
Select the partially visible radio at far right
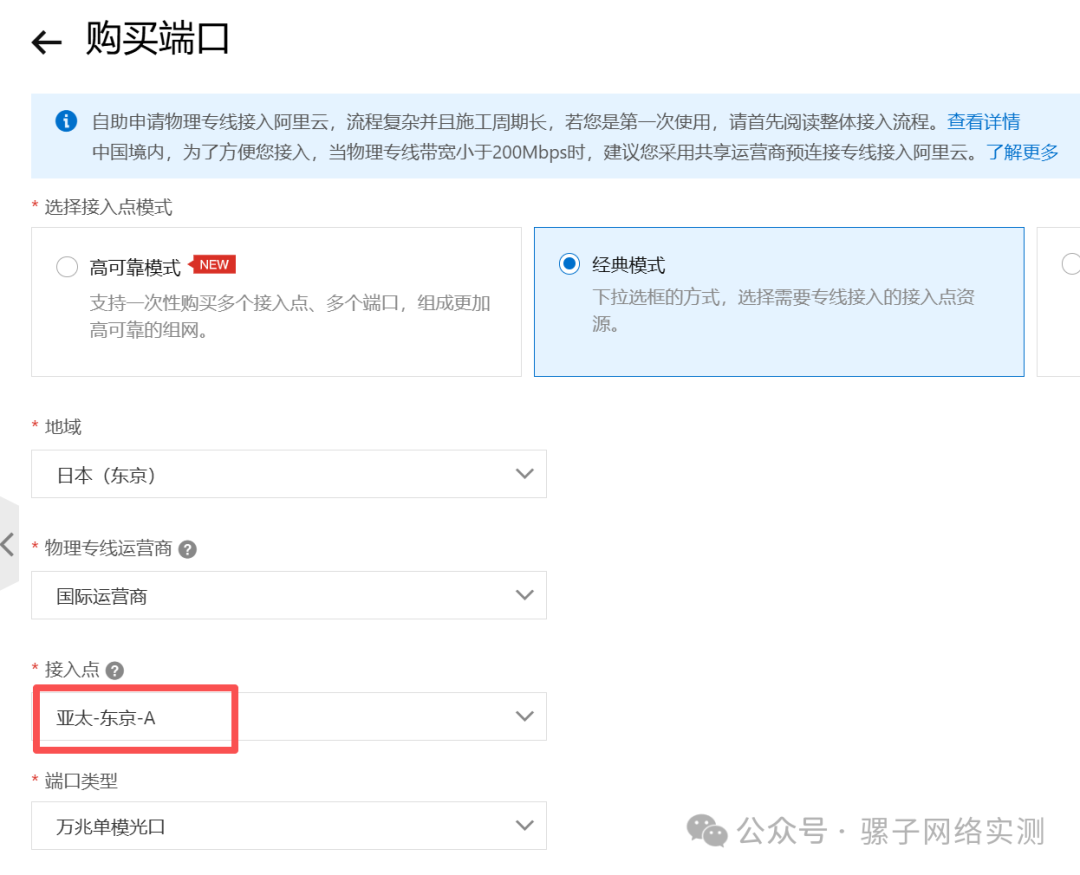[1071, 263]
